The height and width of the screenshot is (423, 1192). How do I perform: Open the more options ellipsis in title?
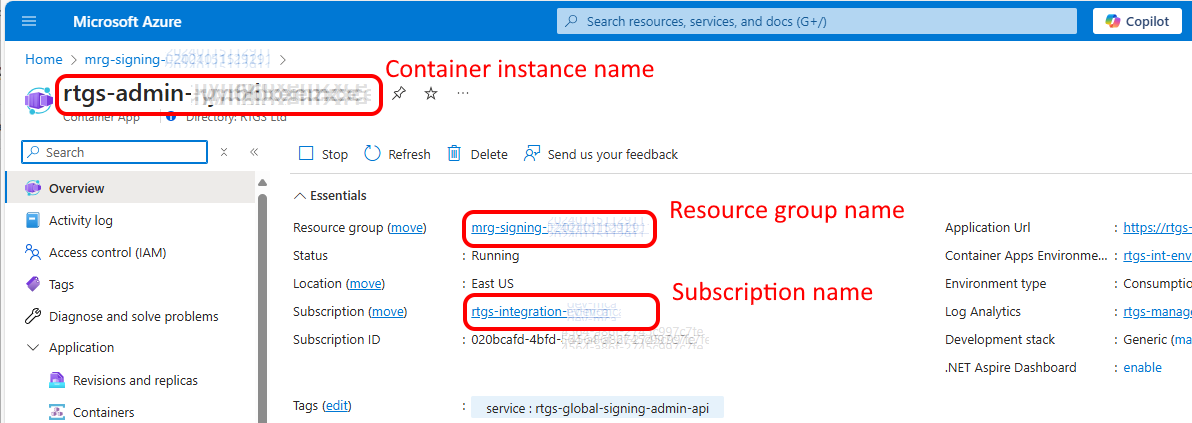pyautogui.click(x=463, y=94)
